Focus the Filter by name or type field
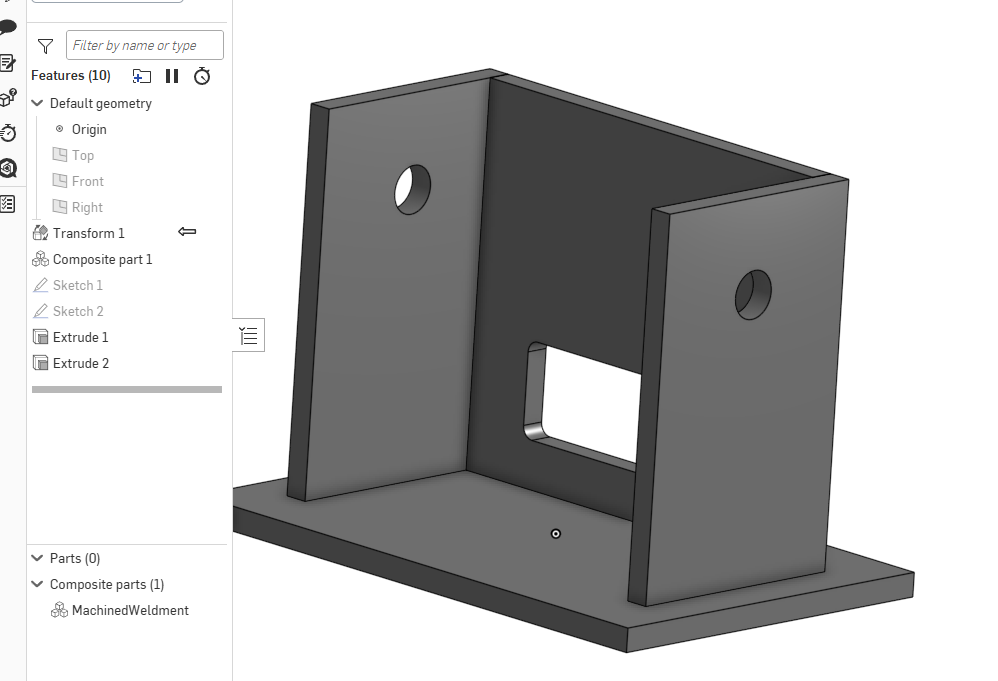Image resolution: width=998 pixels, height=681 pixels. tap(144, 45)
